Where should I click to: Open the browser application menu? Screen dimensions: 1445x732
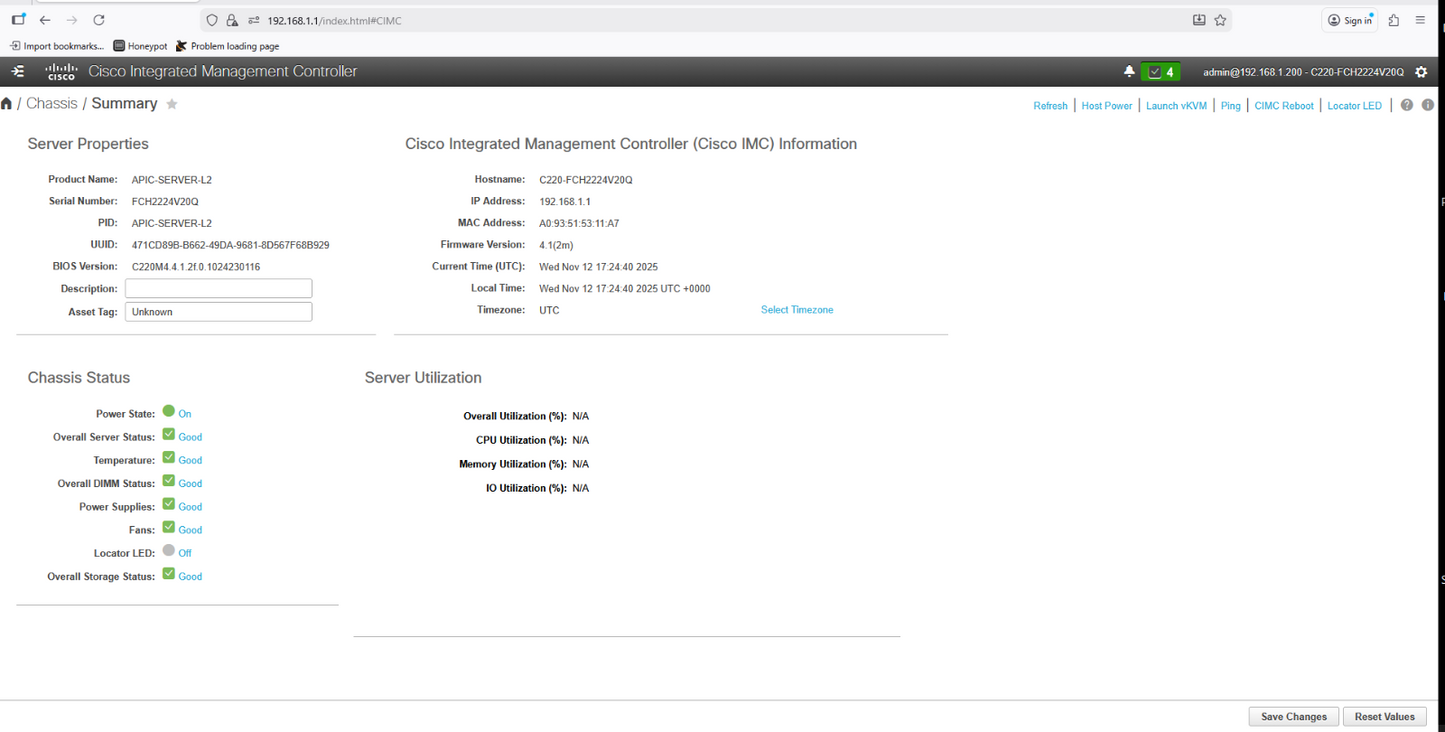1420,20
